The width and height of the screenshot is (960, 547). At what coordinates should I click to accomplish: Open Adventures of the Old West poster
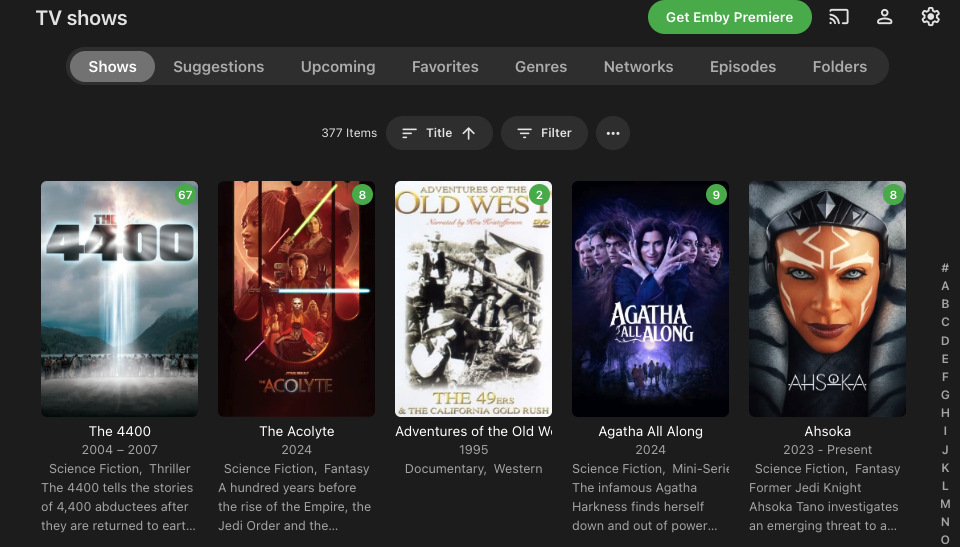click(473, 299)
